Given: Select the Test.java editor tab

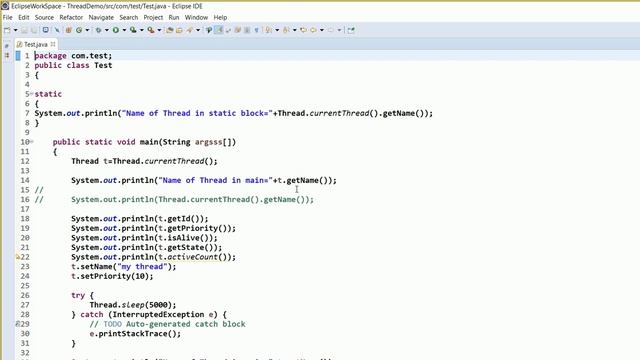Looking at the screenshot, I should [35, 44].
